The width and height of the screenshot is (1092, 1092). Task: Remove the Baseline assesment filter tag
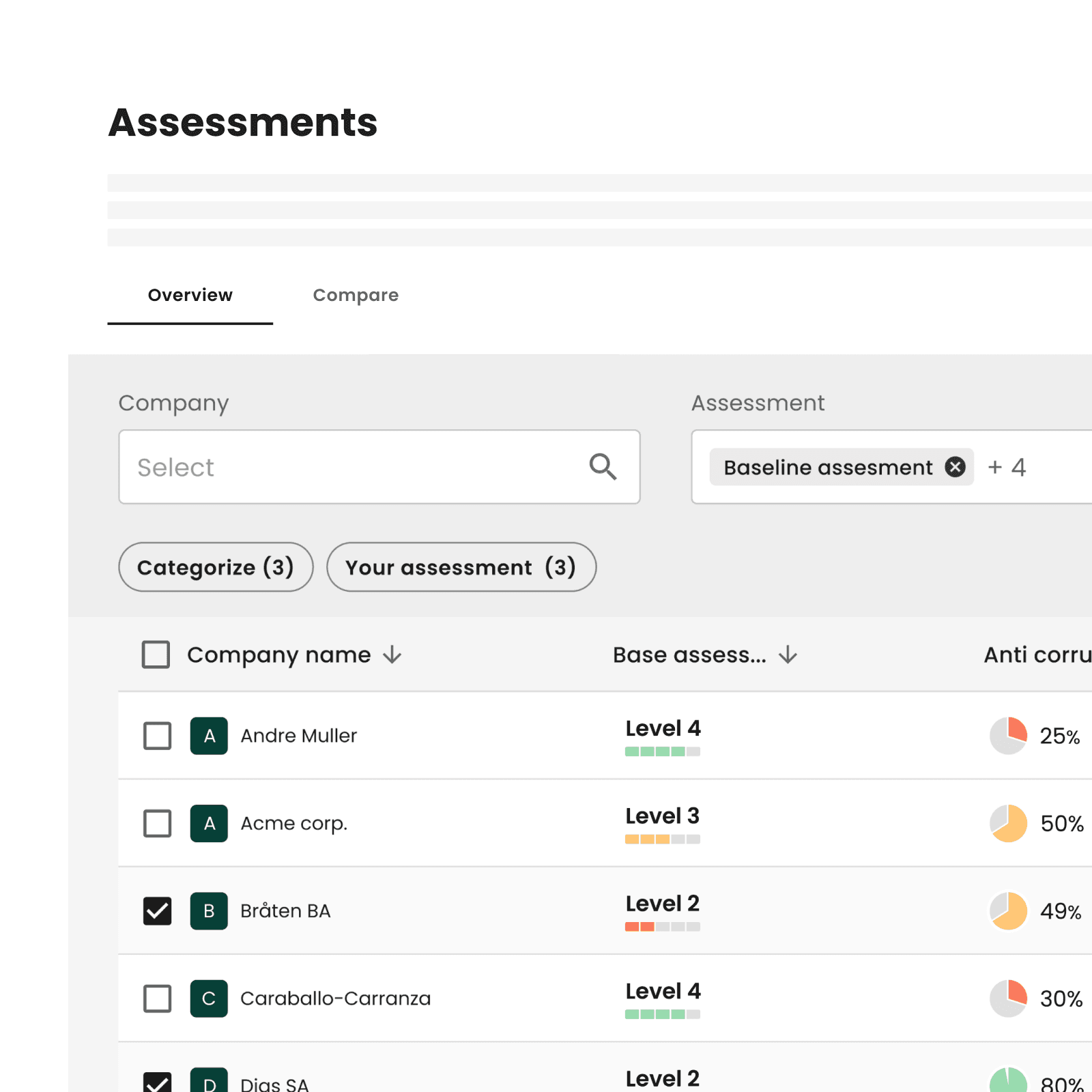955,467
